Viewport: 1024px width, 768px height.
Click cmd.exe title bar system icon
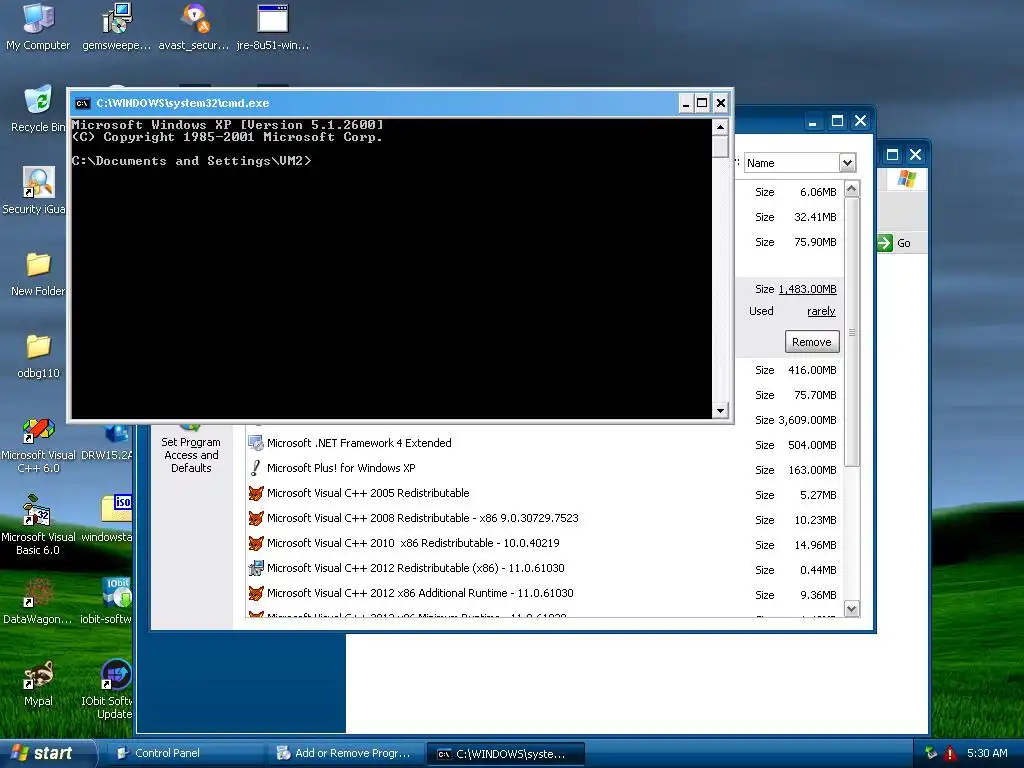point(82,103)
